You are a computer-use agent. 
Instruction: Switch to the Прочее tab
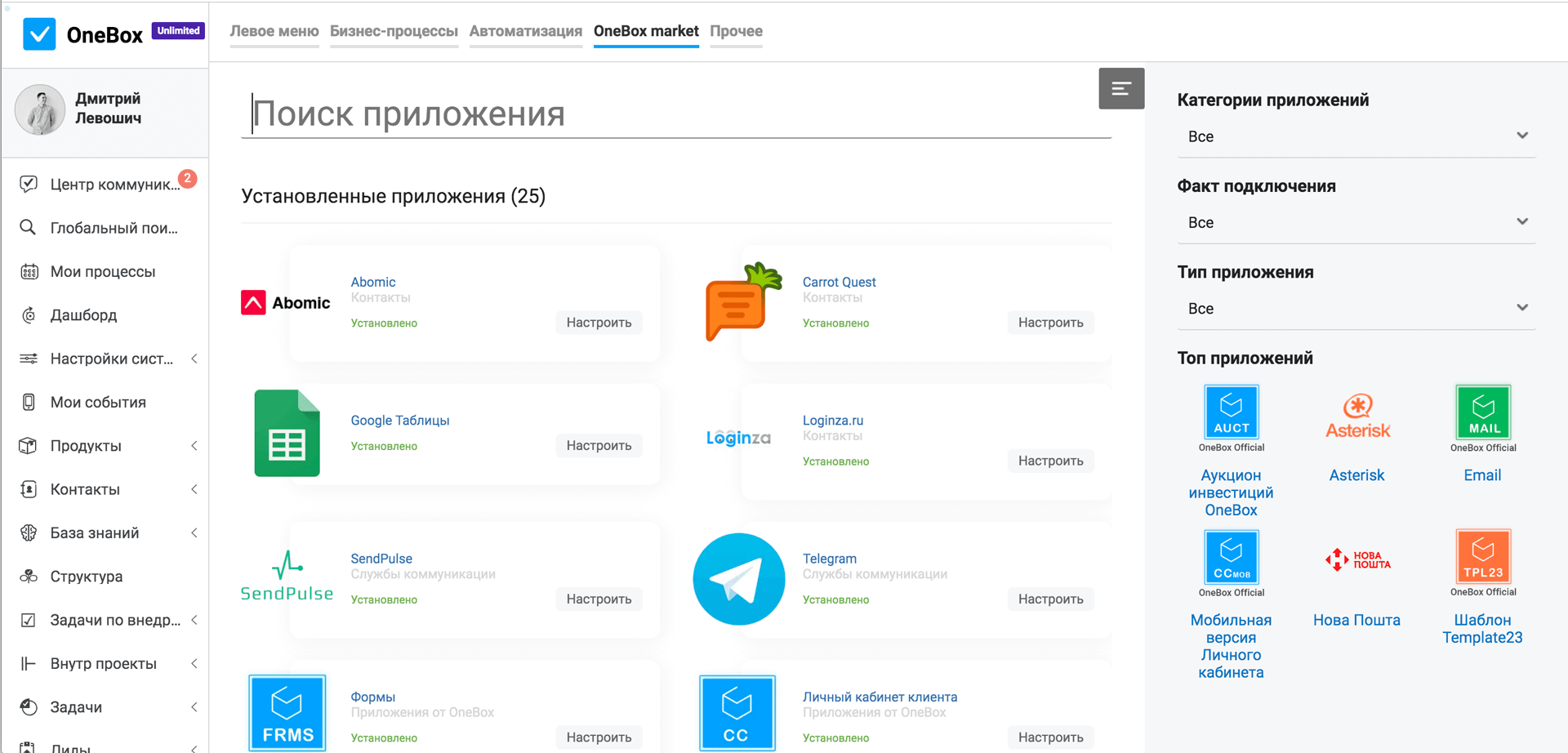[x=736, y=31]
